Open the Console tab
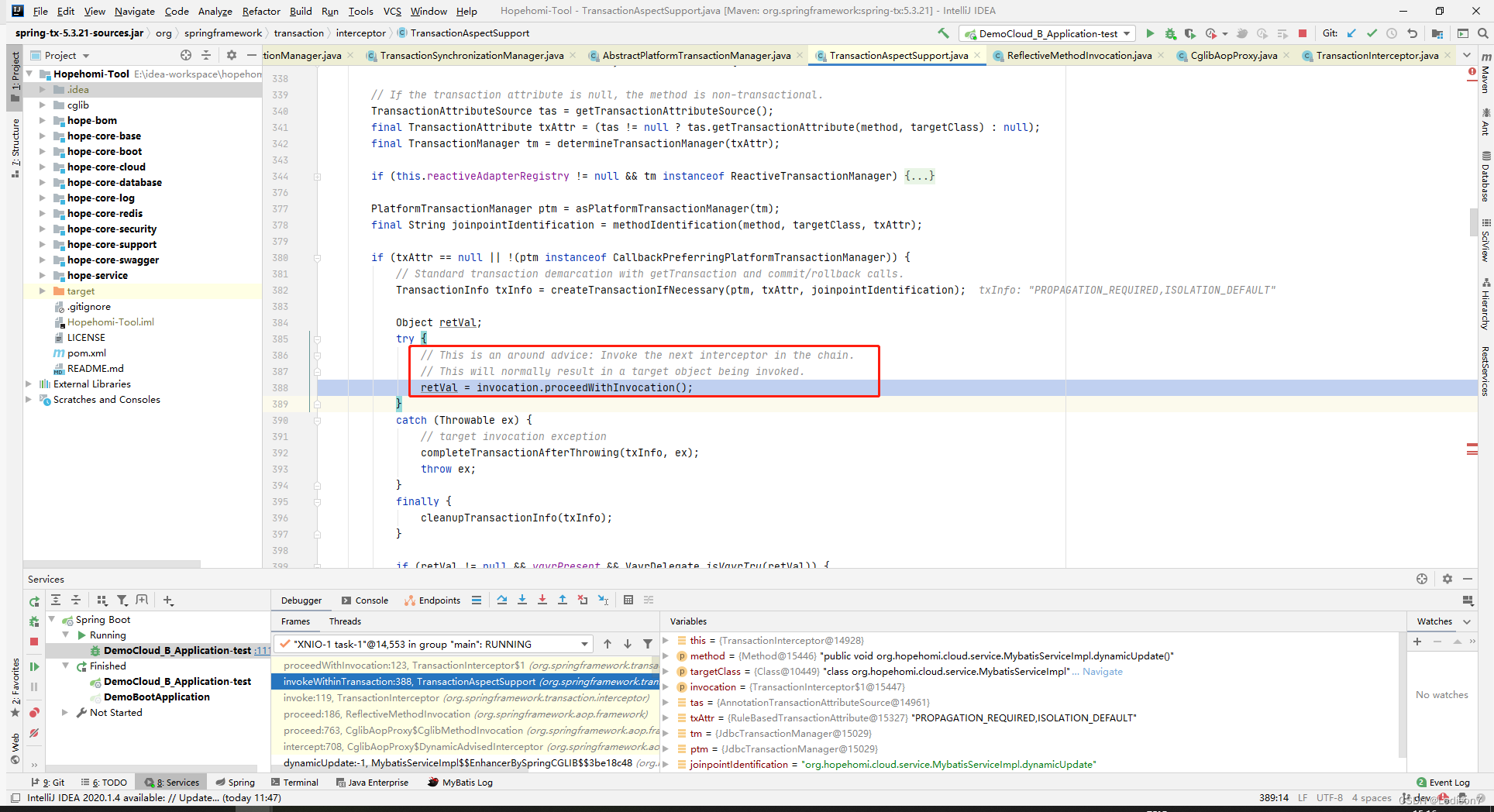 pos(365,600)
